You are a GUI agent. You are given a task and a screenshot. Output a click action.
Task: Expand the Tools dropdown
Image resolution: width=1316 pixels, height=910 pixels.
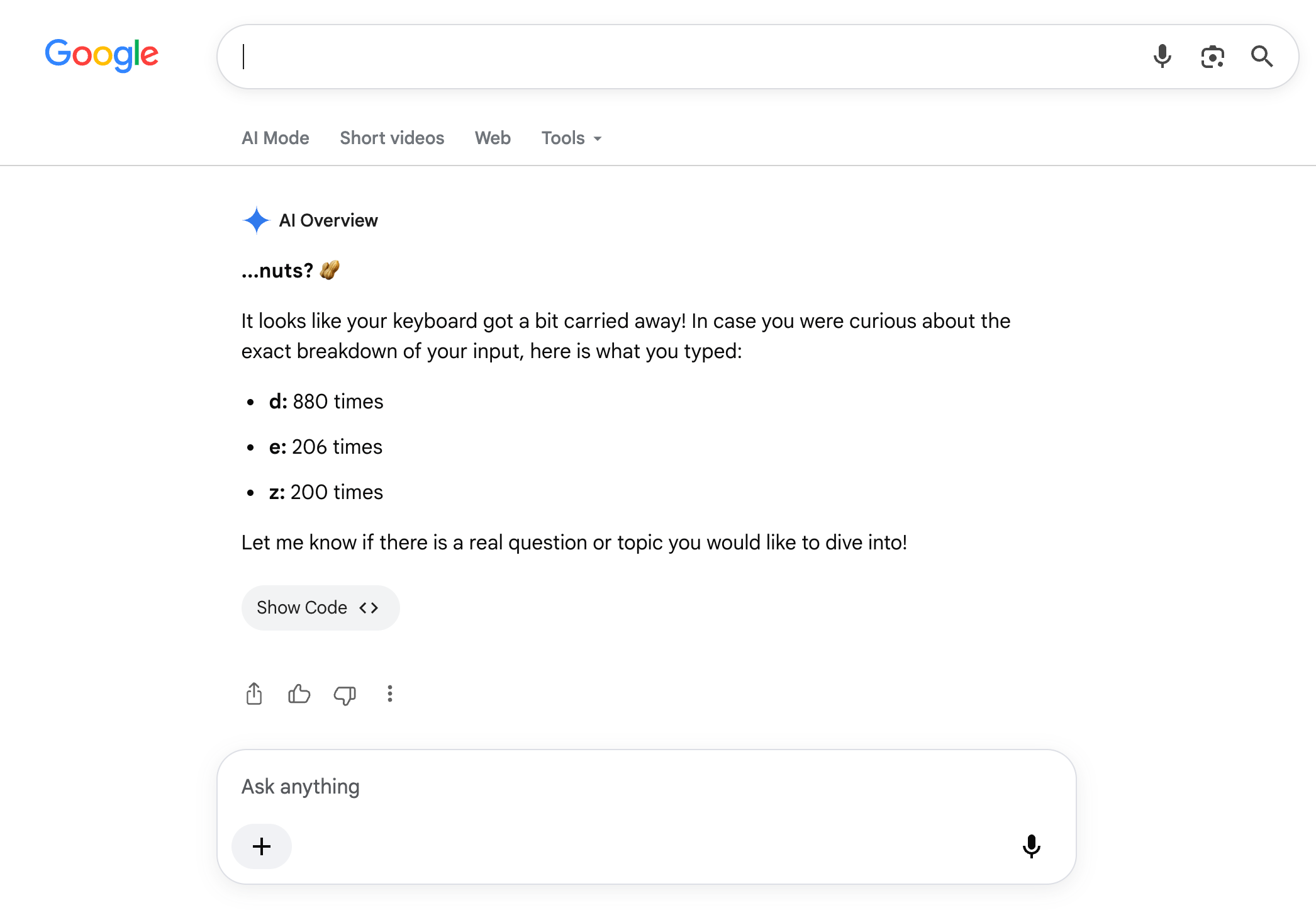[571, 138]
